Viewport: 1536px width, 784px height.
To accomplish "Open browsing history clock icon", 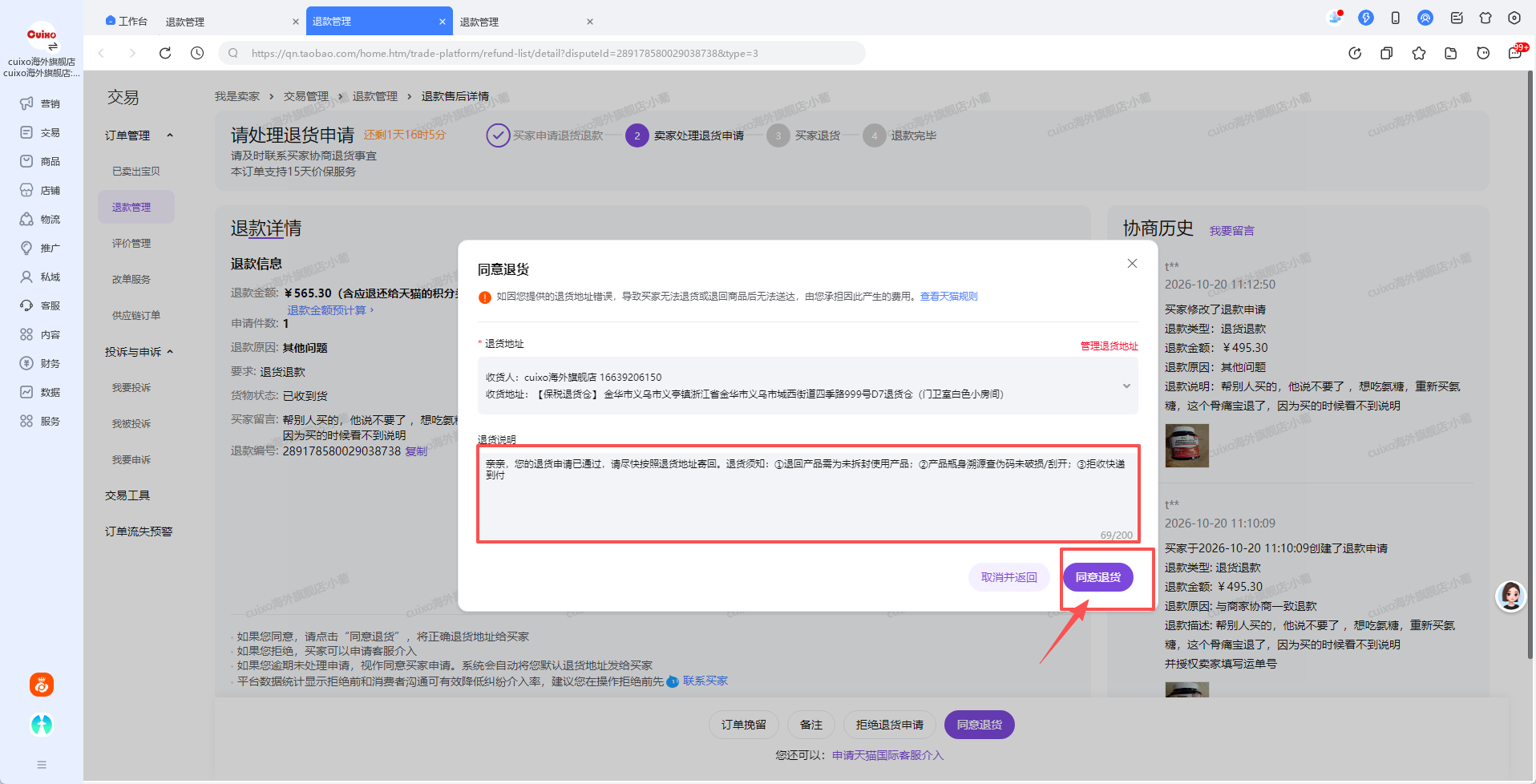I will (x=197, y=53).
